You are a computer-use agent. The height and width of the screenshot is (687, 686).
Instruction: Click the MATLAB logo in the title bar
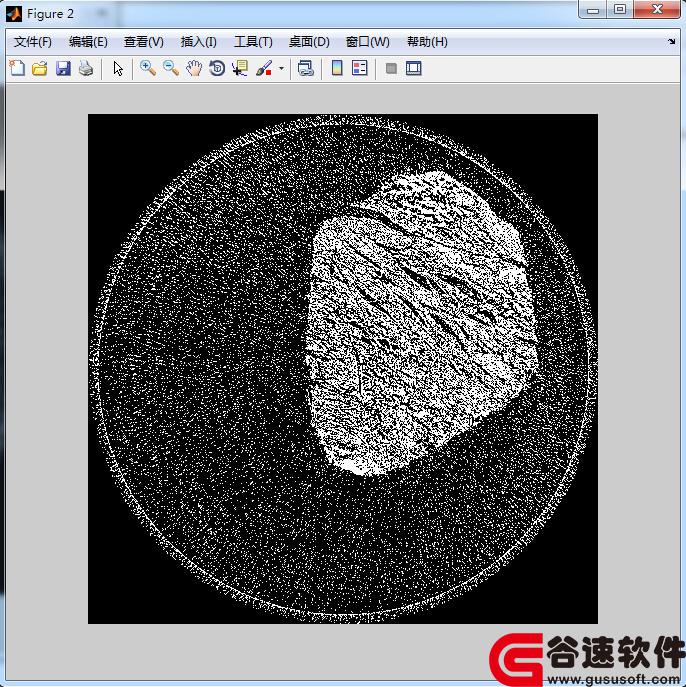pos(14,14)
